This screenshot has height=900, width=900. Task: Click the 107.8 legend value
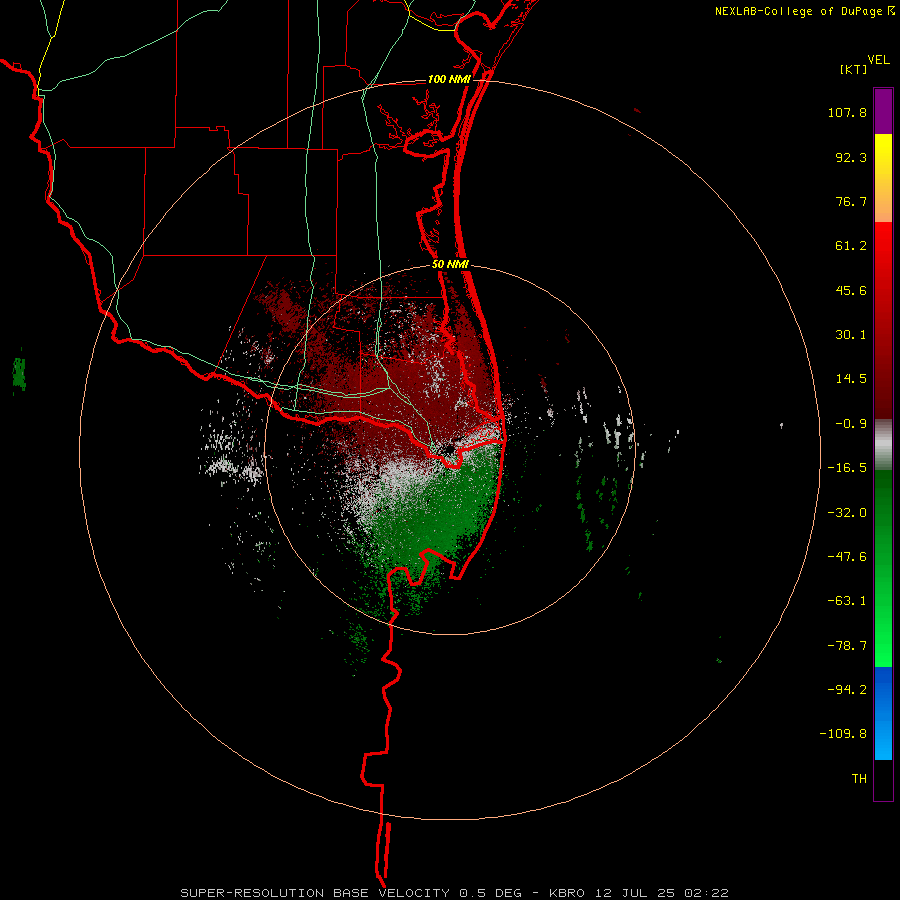point(847,112)
